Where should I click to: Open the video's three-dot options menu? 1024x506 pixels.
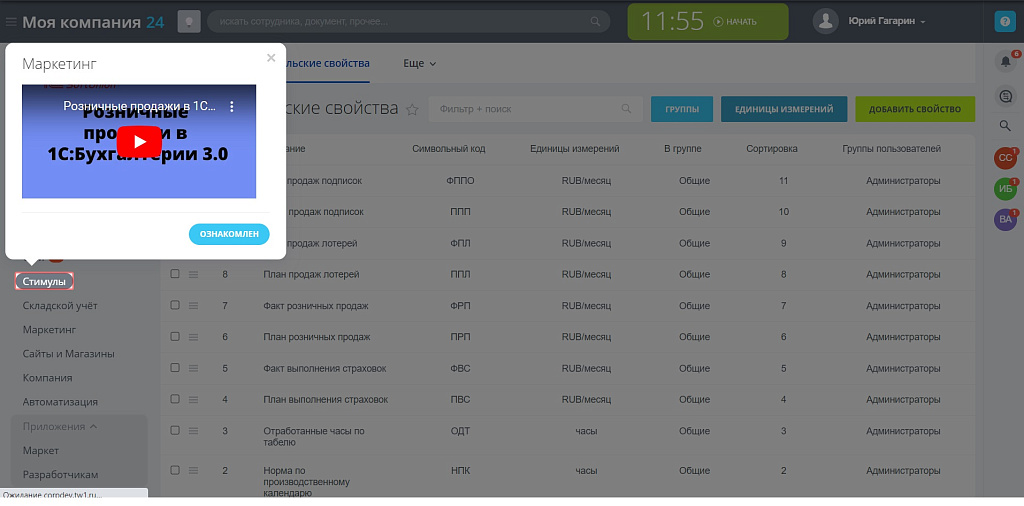pos(231,106)
